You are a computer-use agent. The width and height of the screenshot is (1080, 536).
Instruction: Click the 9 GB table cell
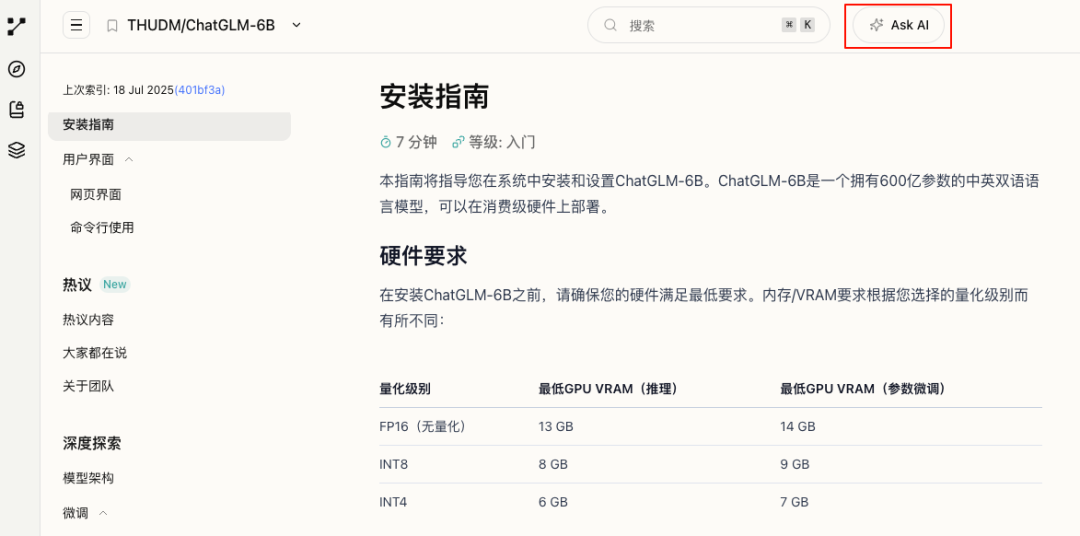point(795,465)
